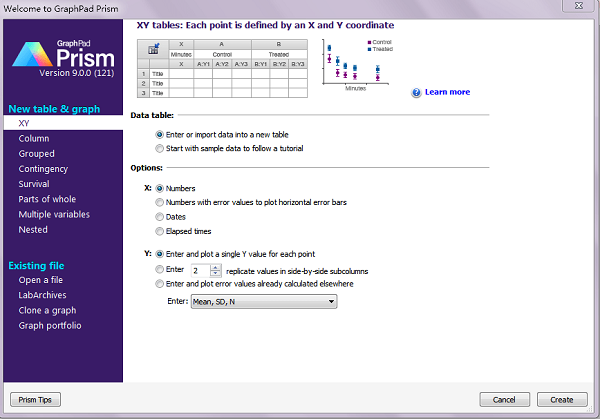Open LabArchives option

tap(42, 295)
